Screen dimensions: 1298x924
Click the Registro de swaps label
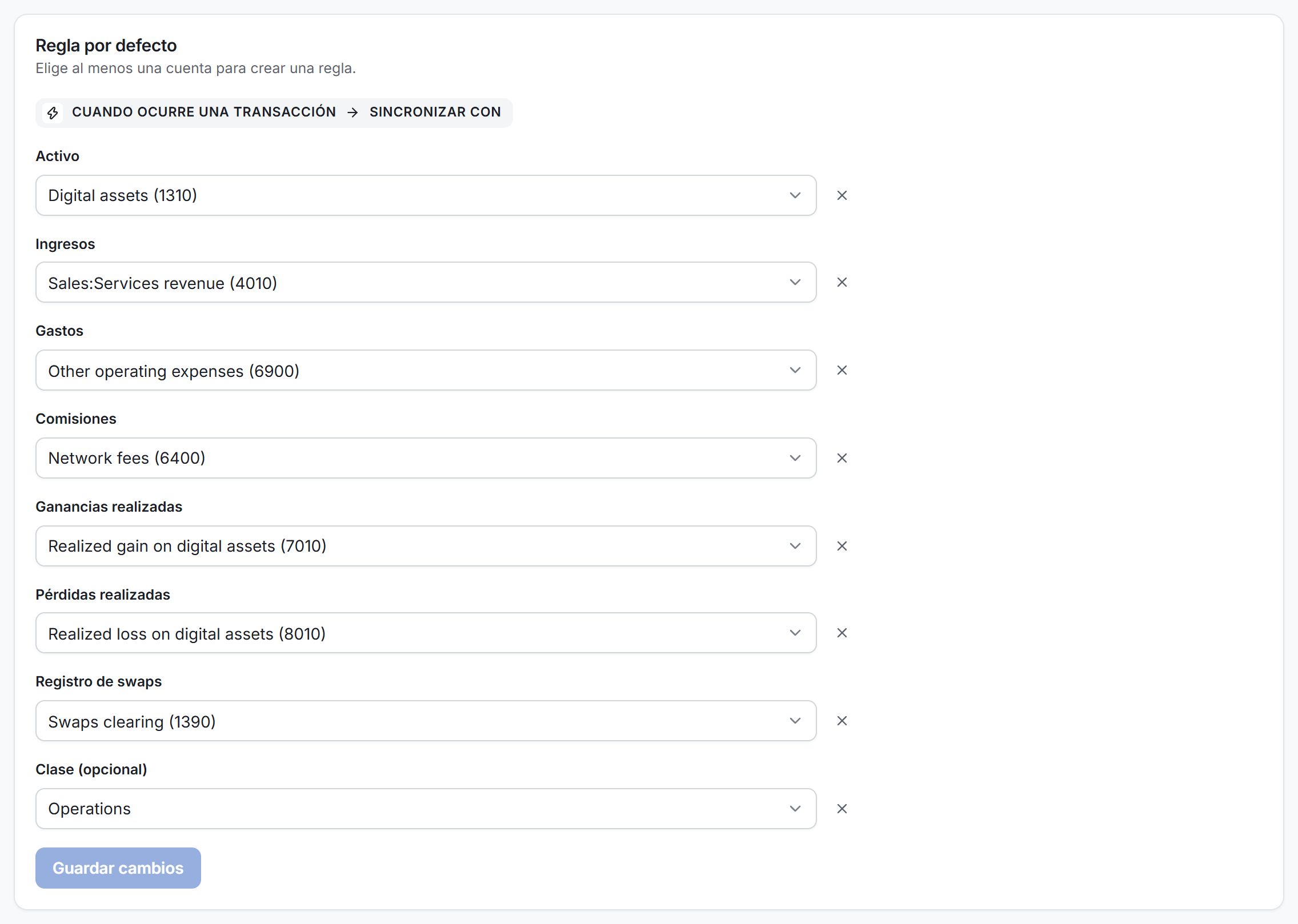[x=99, y=681]
